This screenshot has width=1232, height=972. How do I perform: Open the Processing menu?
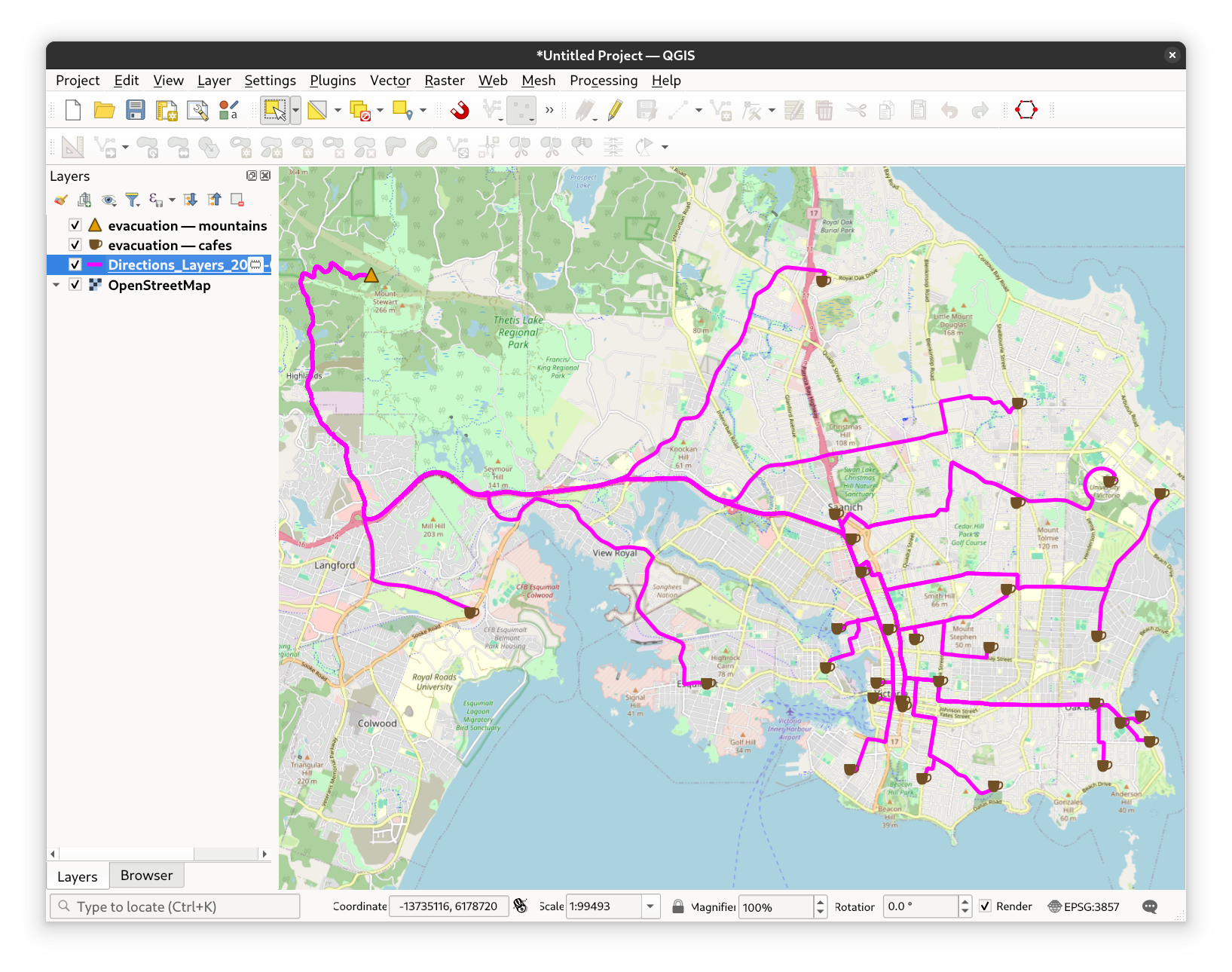click(x=603, y=81)
